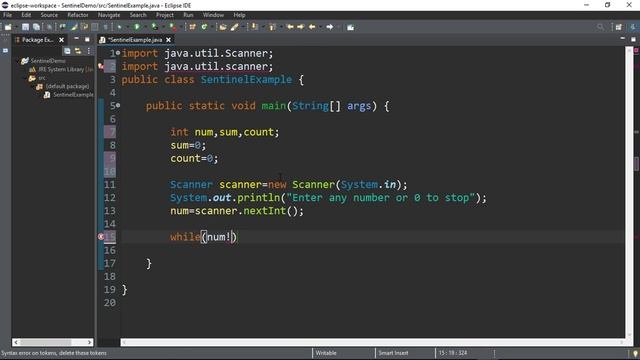The image size is (640, 360).
Task: Collapse the SentinelDemo project node
Action: coord(18,61)
